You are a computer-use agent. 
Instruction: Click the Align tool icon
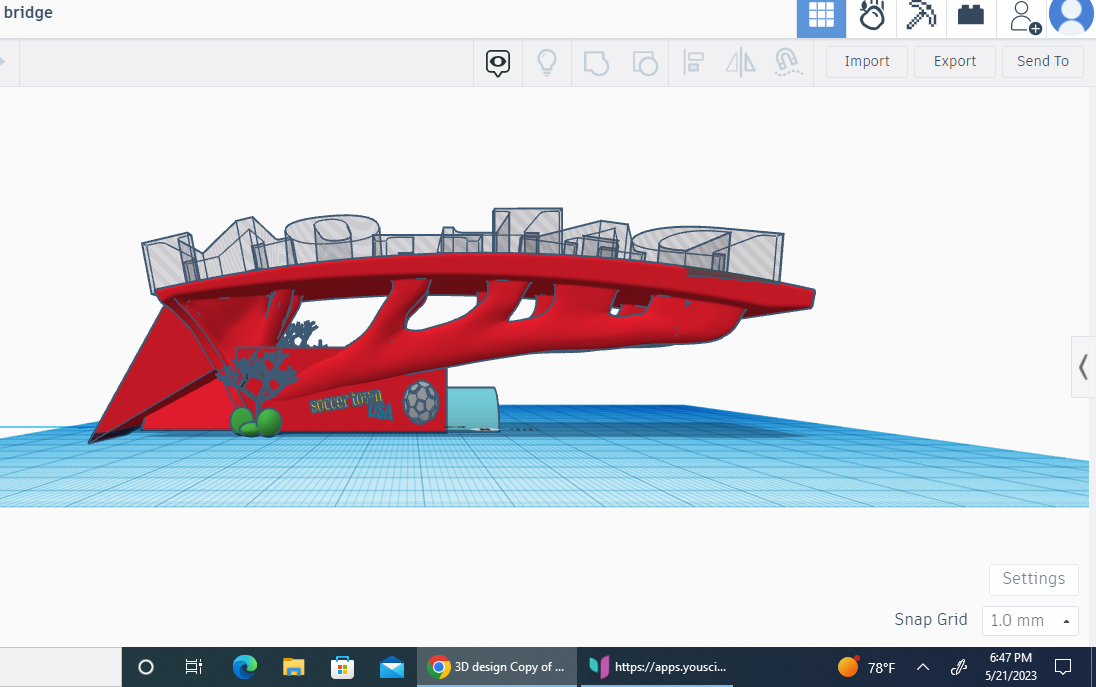[x=693, y=62]
